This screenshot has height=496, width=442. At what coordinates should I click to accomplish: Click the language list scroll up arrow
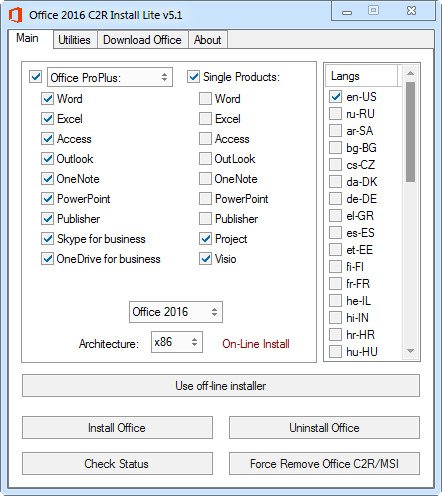(x=411, y=73)
